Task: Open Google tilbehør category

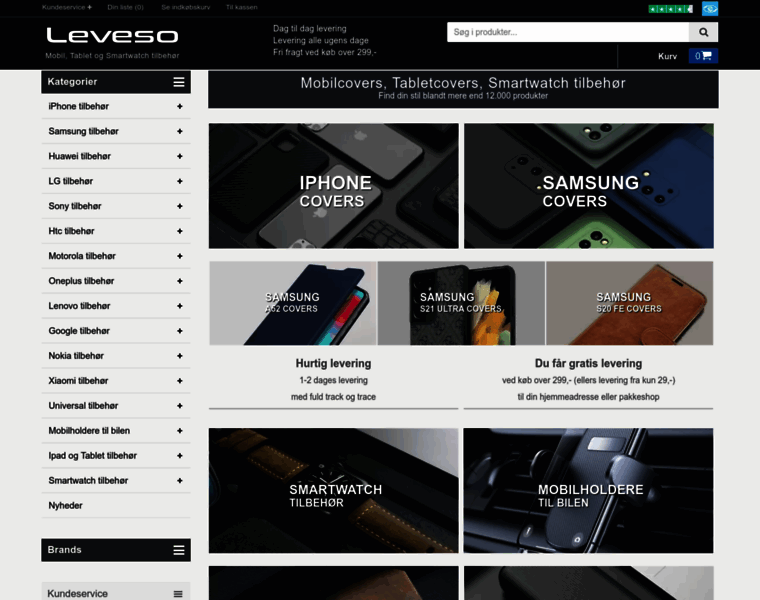Action: tap(79, 331)
